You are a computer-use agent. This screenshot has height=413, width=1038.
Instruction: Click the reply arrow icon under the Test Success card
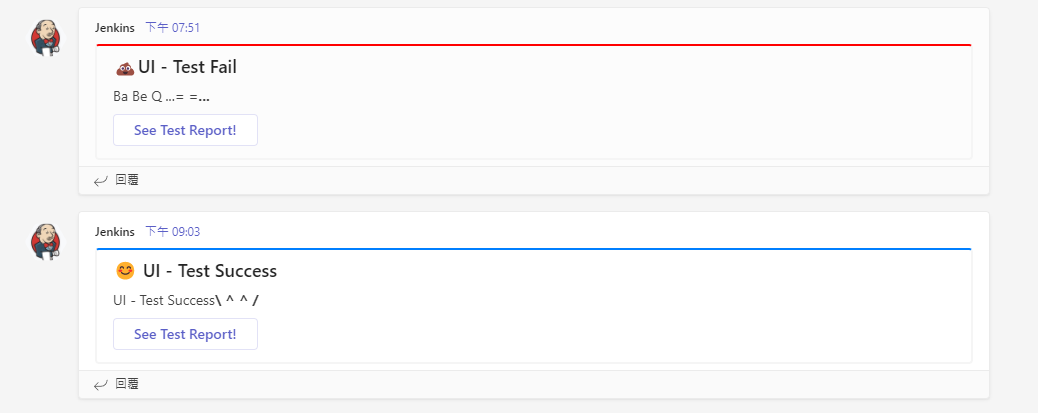pyautogui.click(x=100, y=384)
